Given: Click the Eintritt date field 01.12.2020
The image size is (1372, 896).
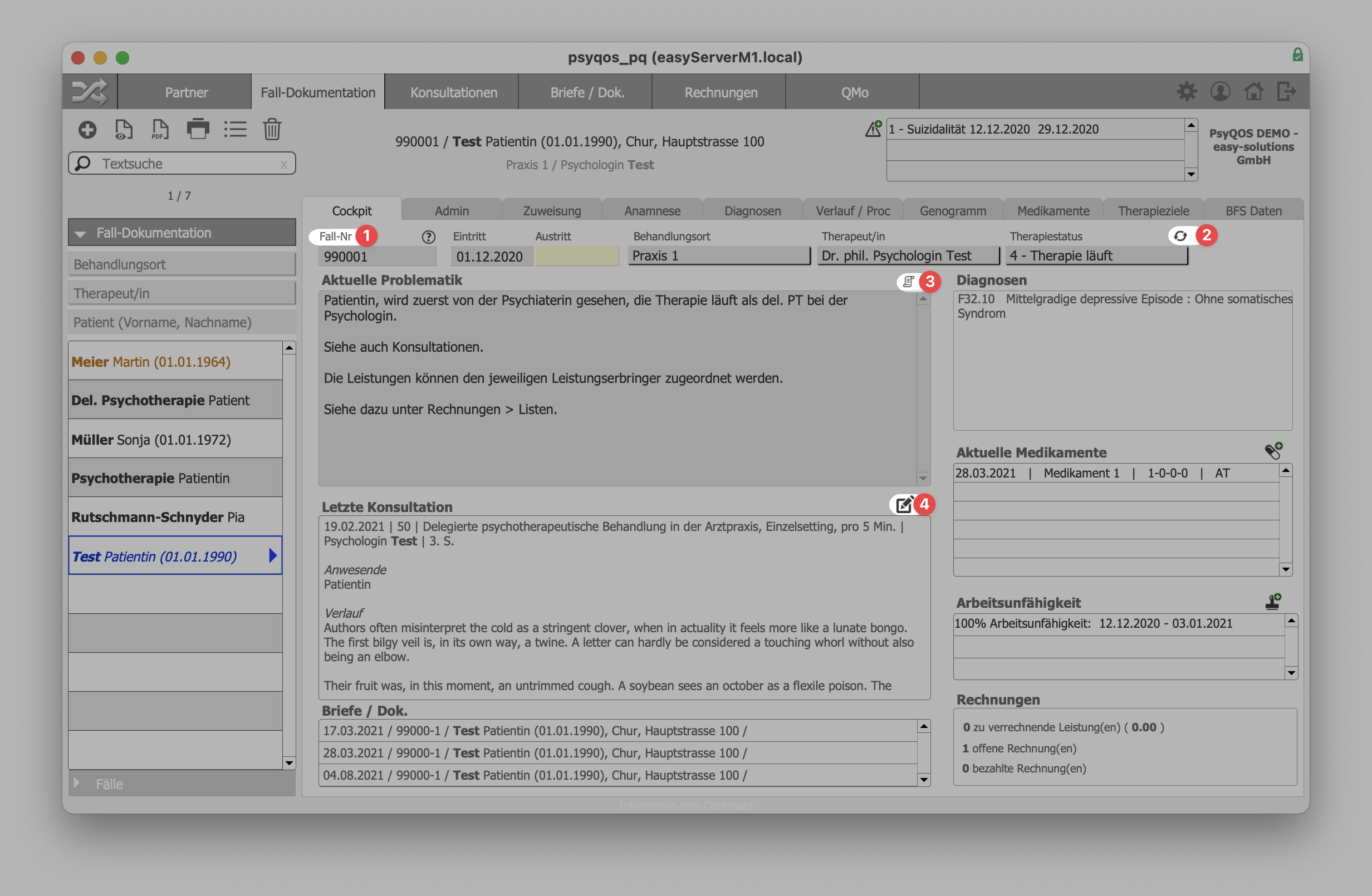Looking at the screenshot, I should click(492, 256).
